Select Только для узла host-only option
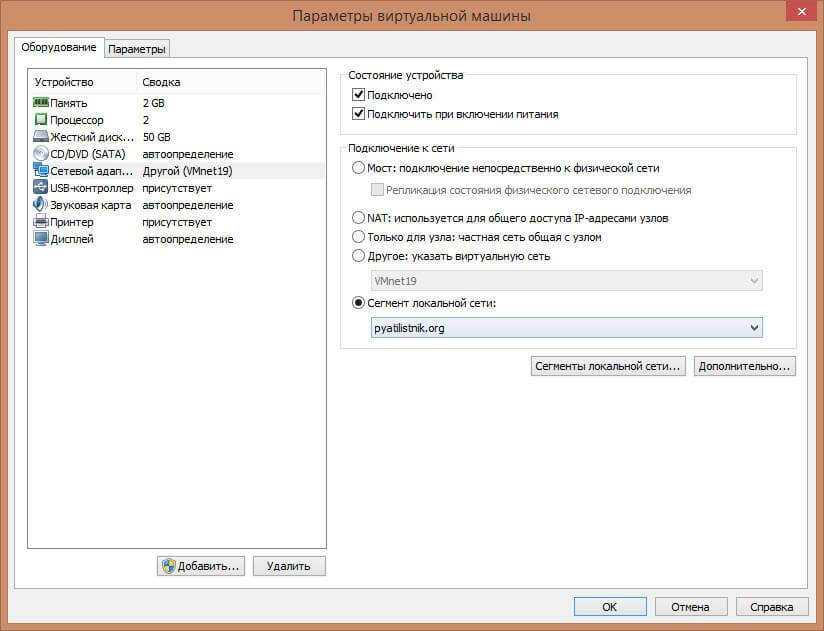Viewport: 824px width, 631px height. coord(359,237)
